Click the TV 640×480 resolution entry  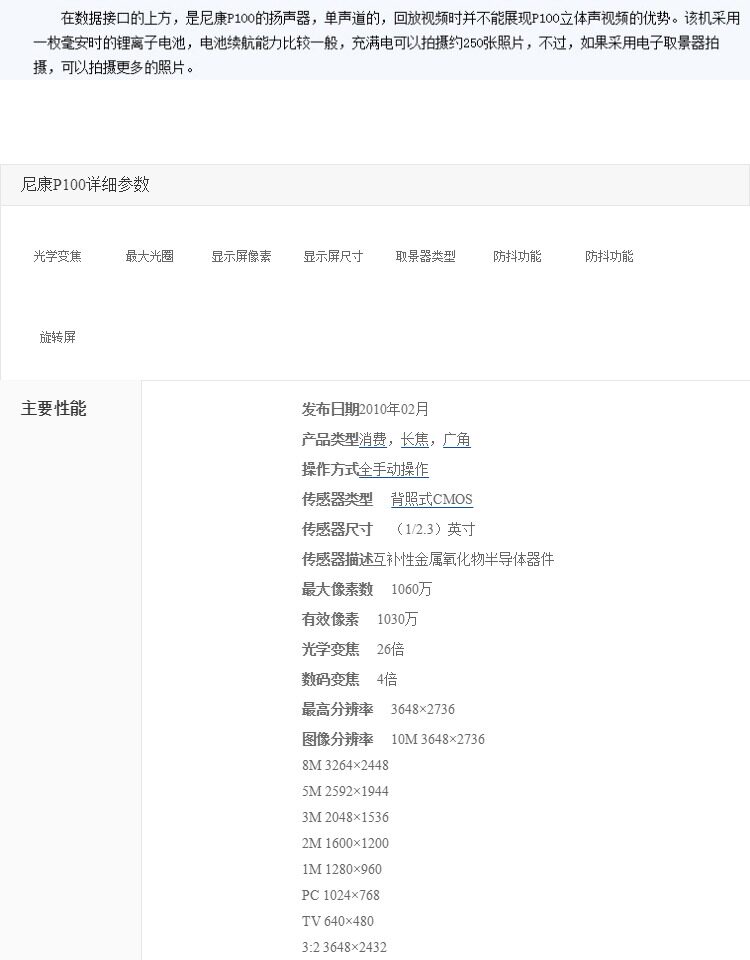(337, 921)
